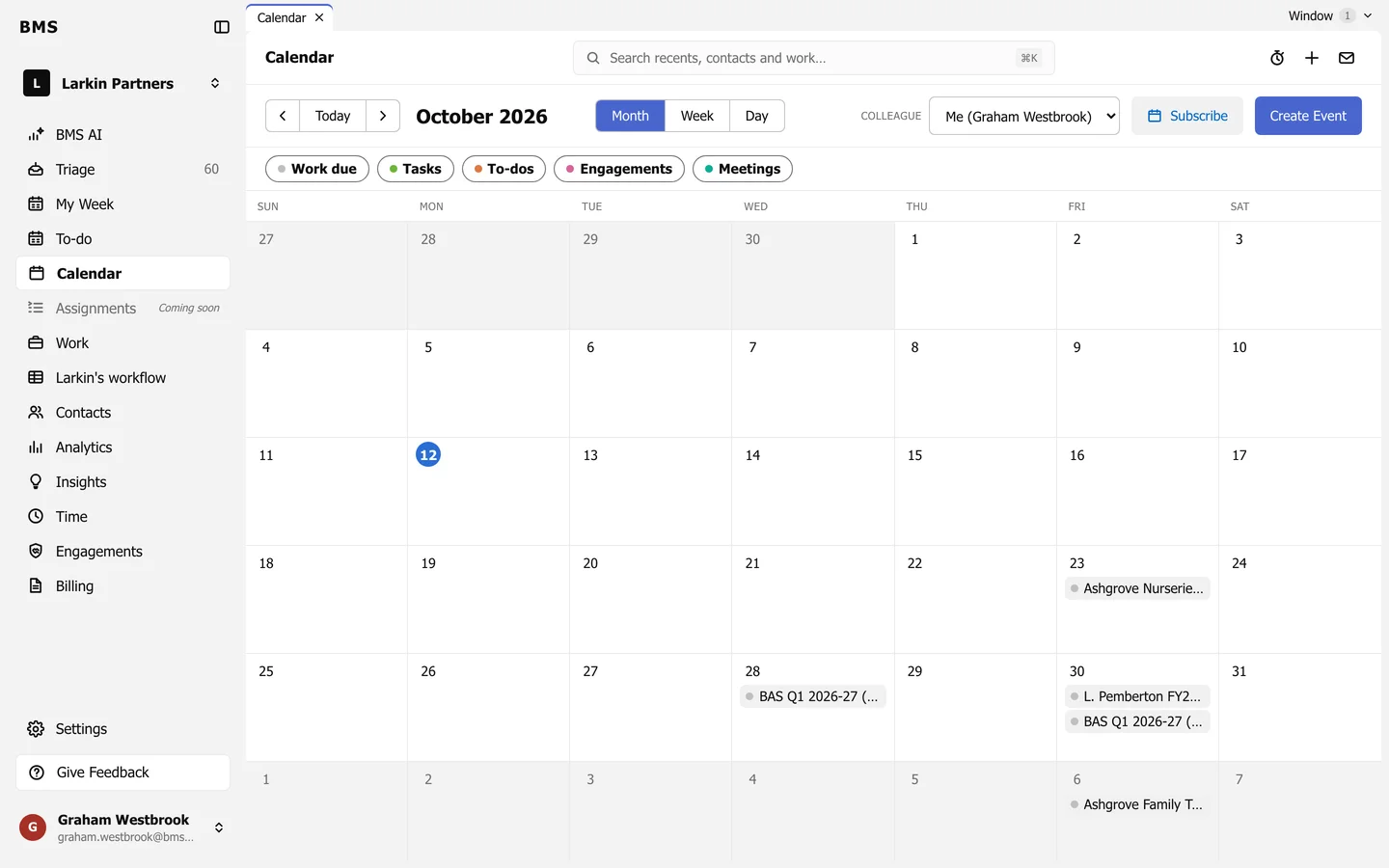Switch to the Day view

(x=757, y=116)
